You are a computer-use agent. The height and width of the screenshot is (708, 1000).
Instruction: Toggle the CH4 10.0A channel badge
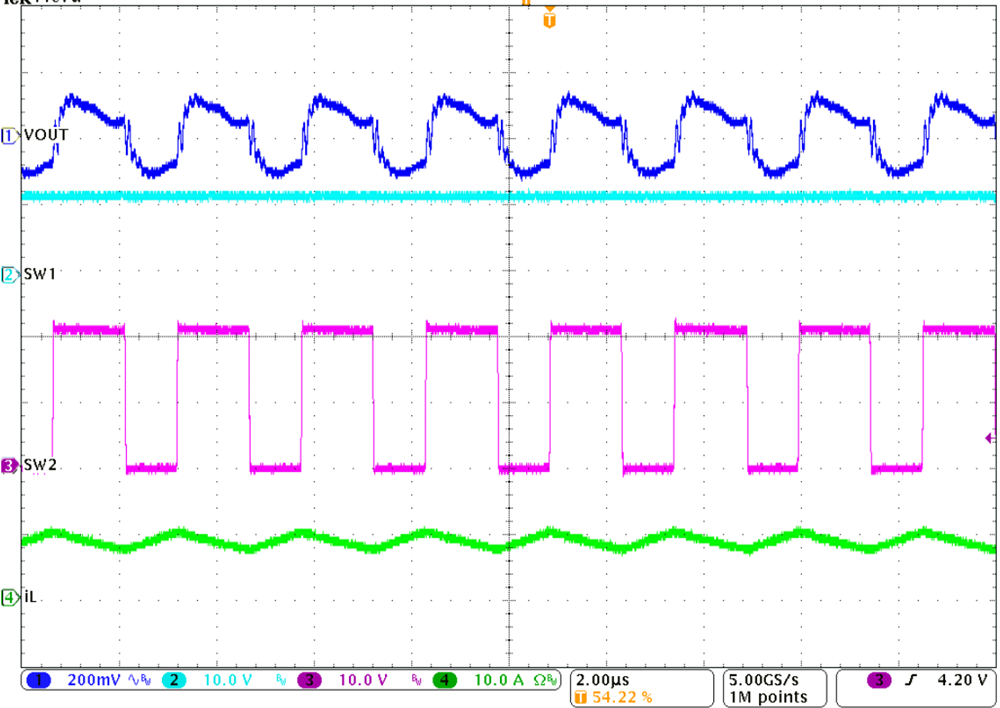[x=445, y=678]
